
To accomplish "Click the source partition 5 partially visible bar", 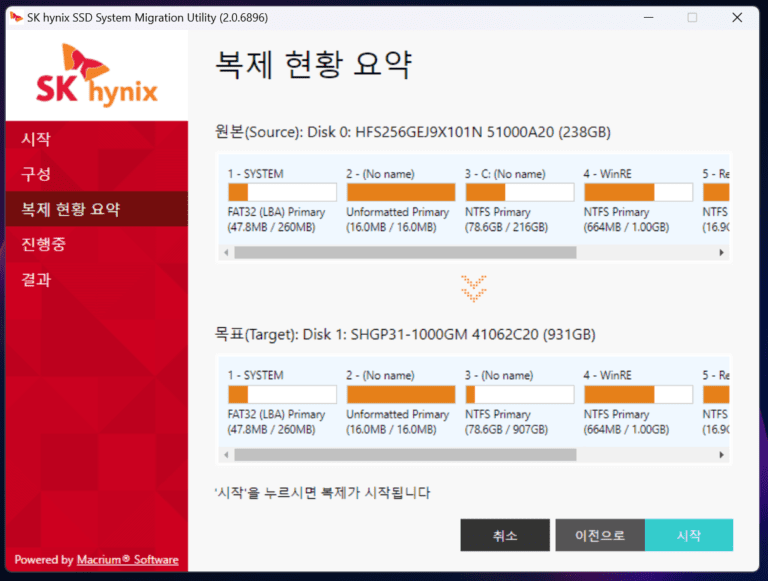I will tap(716, 192).
